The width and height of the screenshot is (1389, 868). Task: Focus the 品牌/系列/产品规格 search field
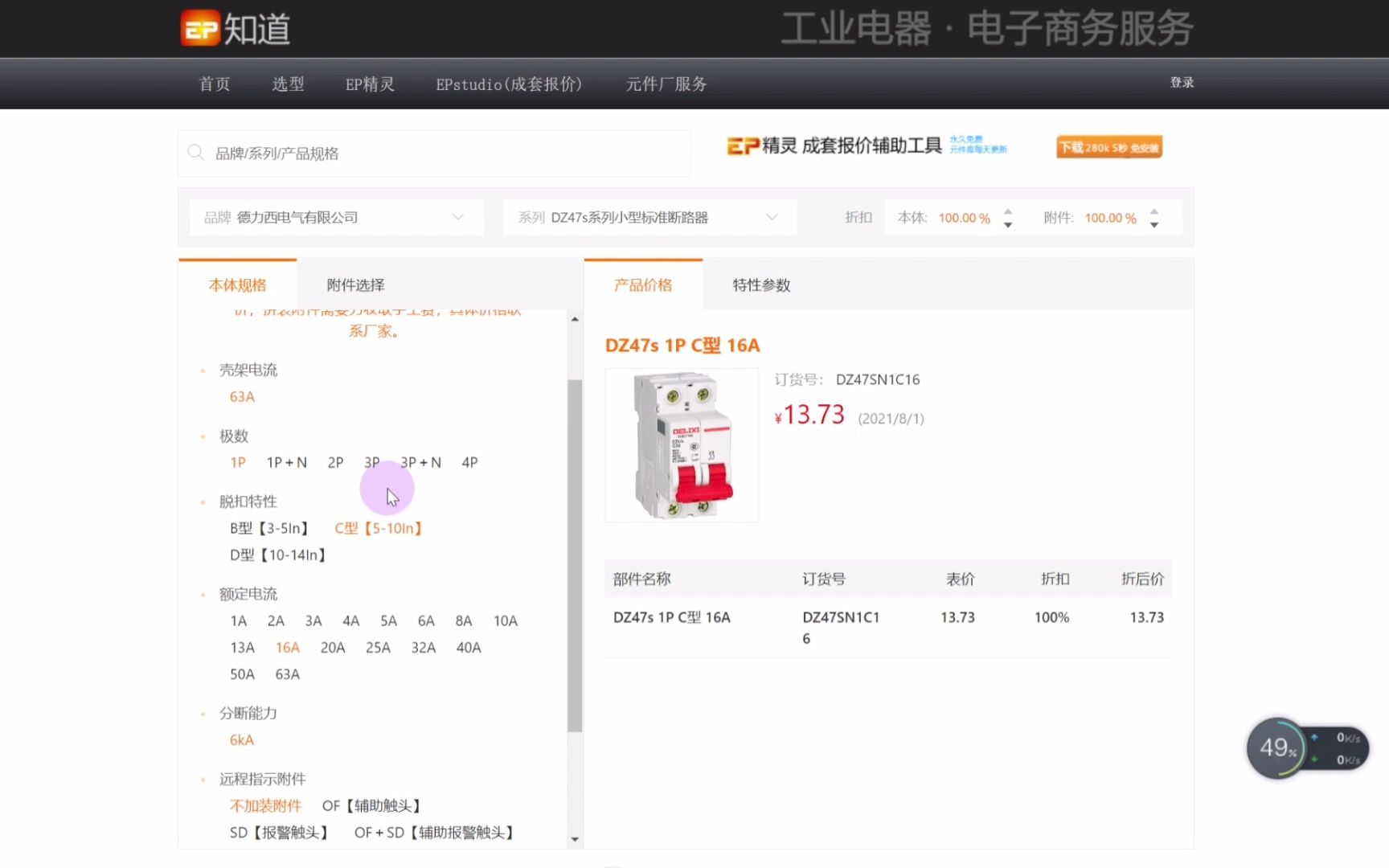click(x=434, y=153)
